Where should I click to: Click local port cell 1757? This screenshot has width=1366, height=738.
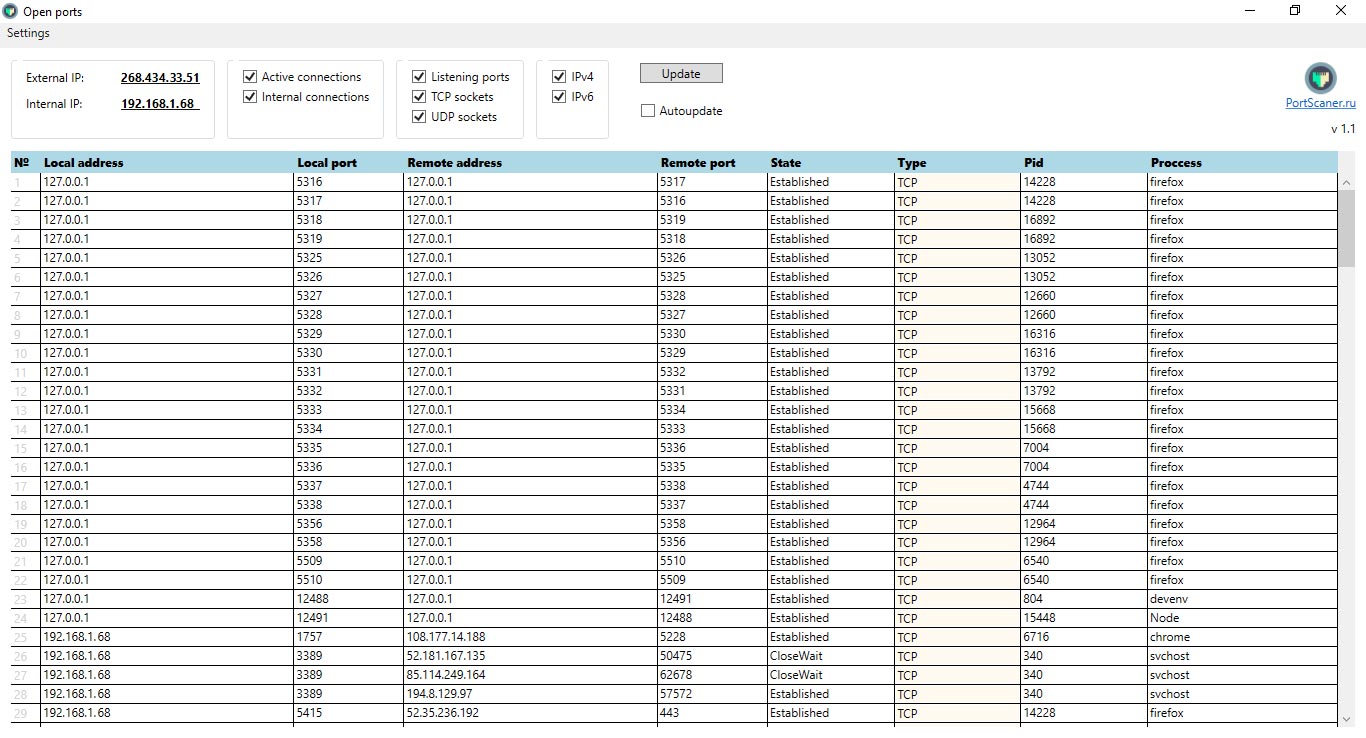pyautogui.click(x=348, y=637)
